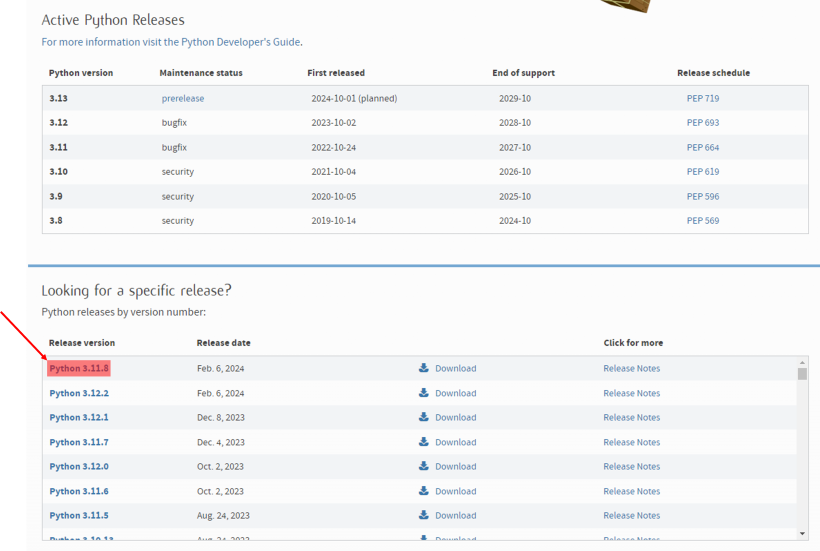View Release Notes for Python 3.12.2
820x551 pixels.
632,393
